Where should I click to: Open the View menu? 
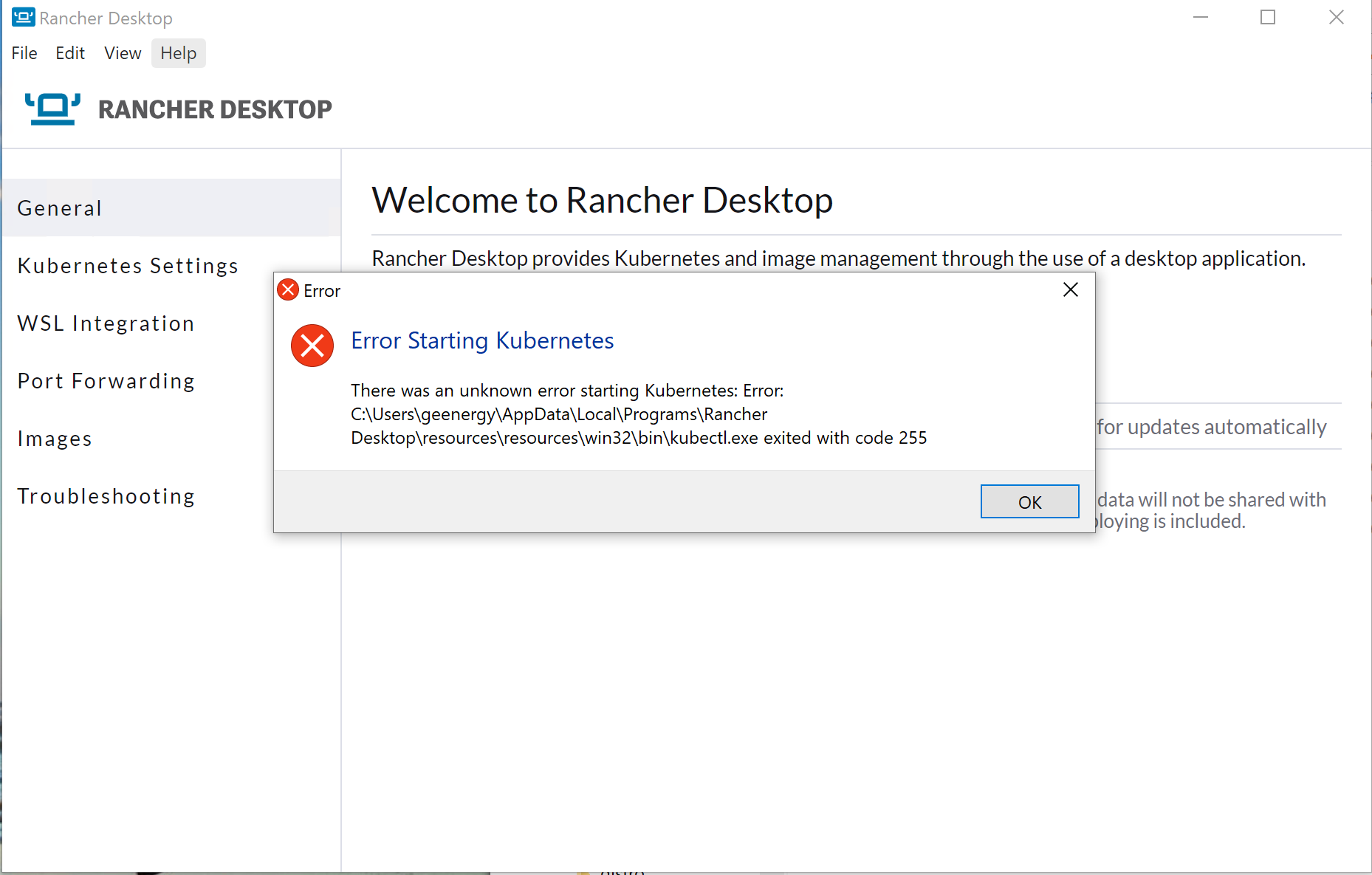pyautogui.click(x=122, y=52)
